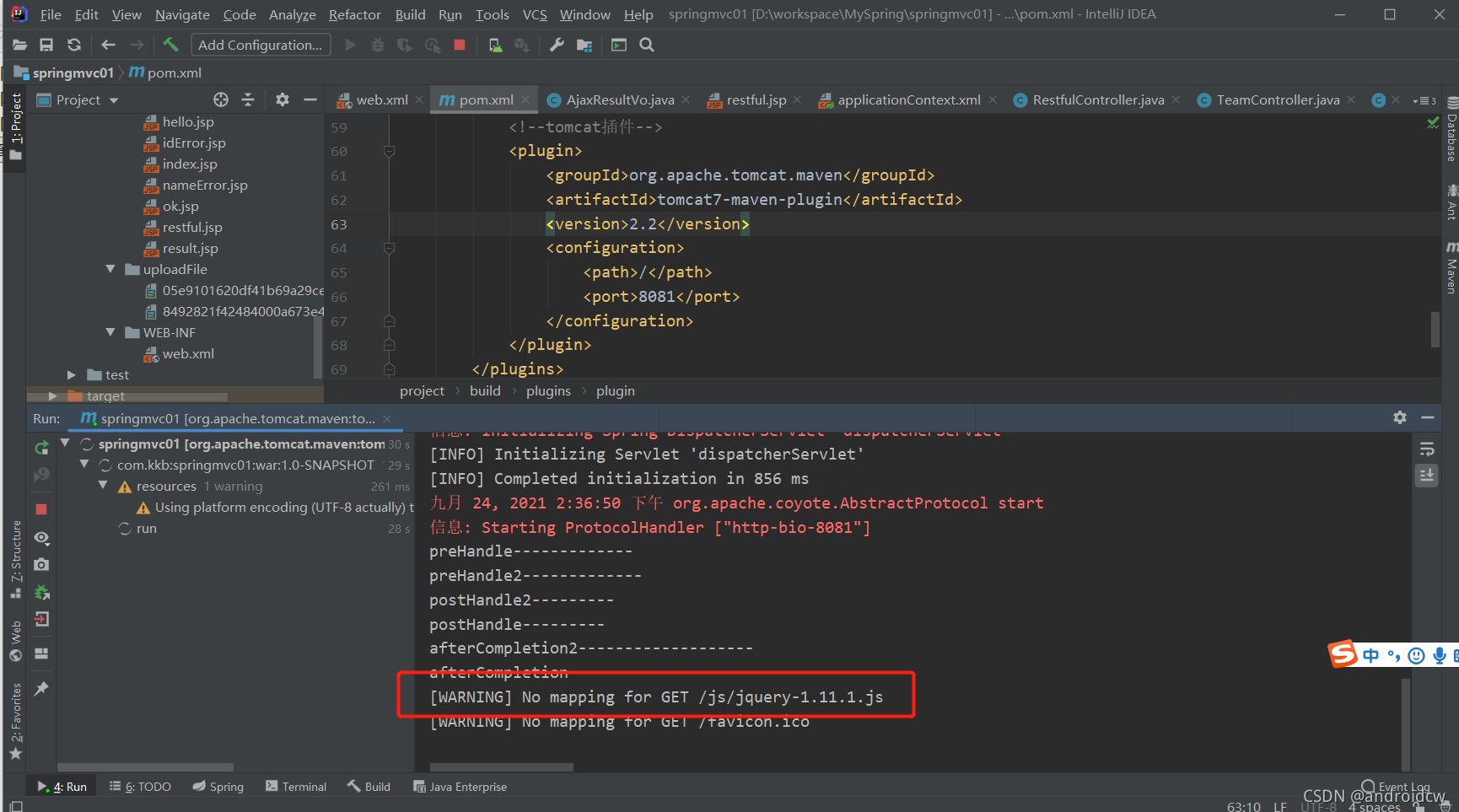Open the Navigate menu
1459x812 pixels.
182,14
